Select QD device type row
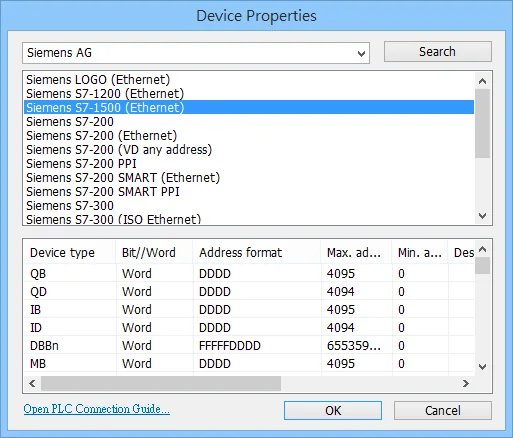 click(x=249, y=292)
